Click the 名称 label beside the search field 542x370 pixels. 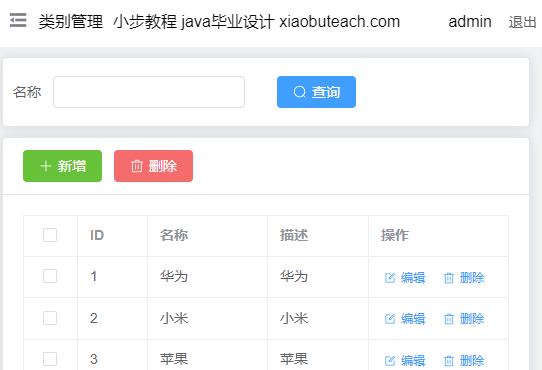[27, 92]
